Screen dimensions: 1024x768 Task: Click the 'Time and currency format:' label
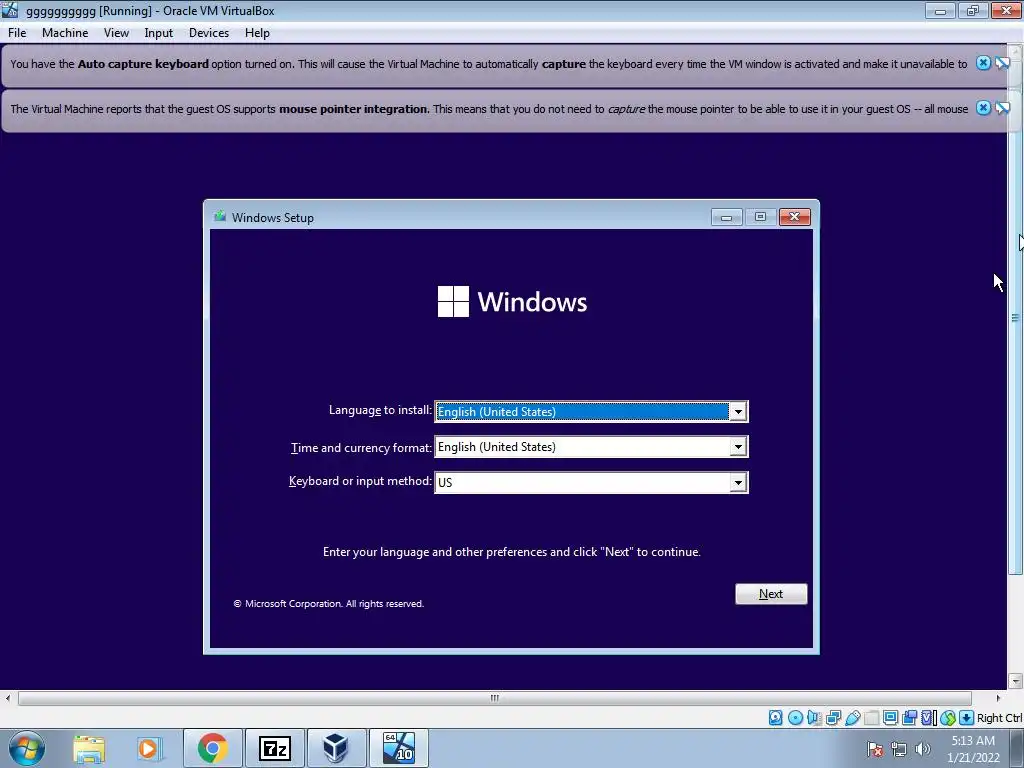point(361,447)
